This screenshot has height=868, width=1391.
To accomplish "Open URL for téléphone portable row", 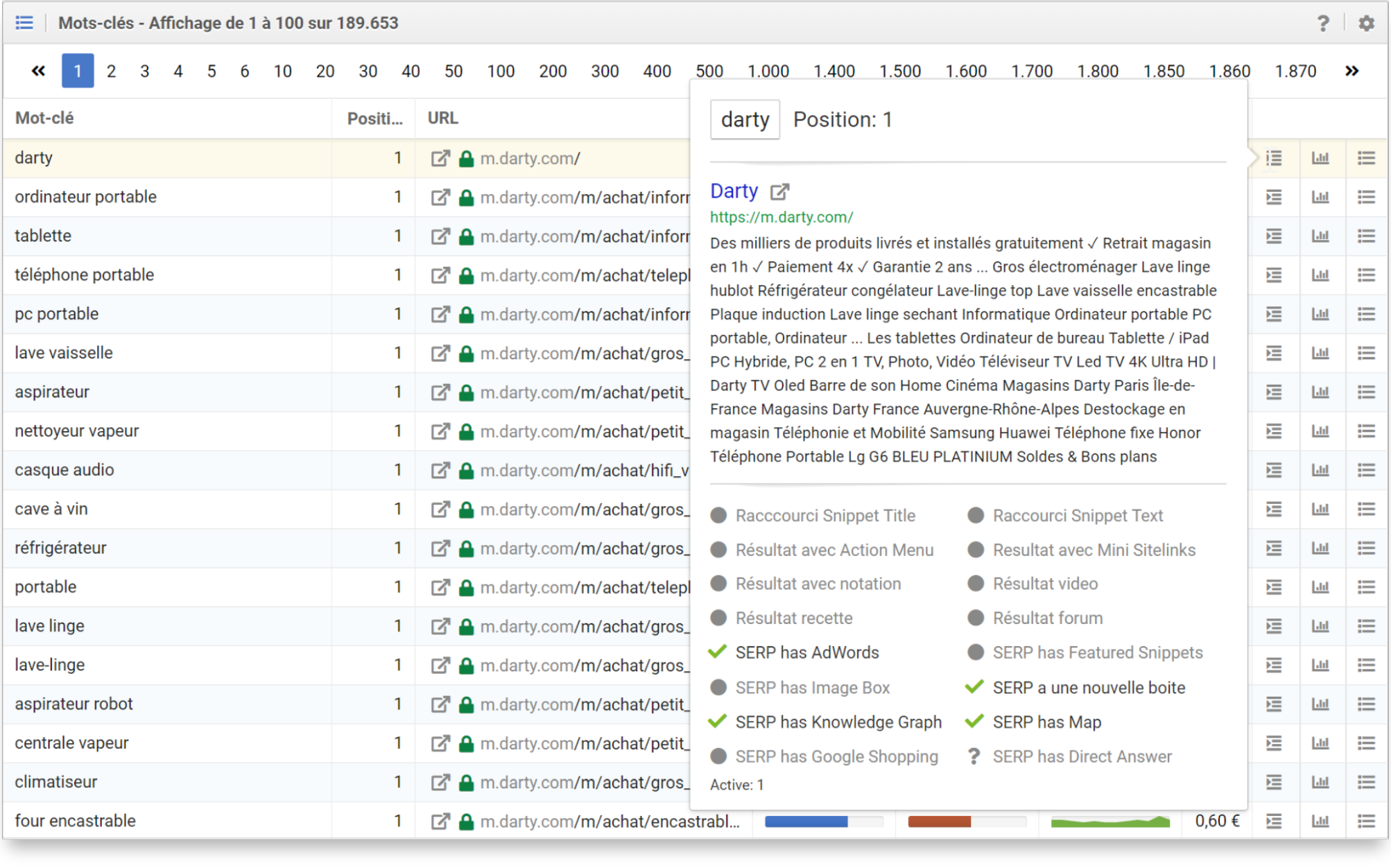I will [585, 275].
